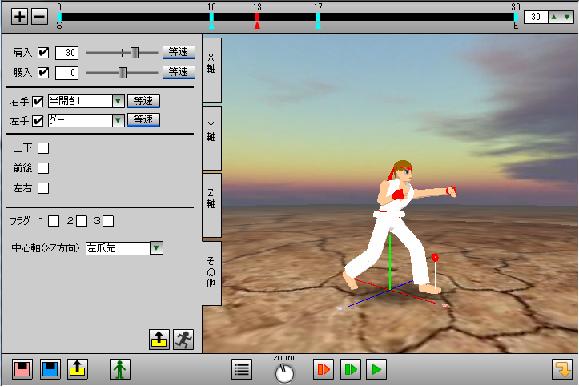Click the frame count down arrow

tap(567, 17)
